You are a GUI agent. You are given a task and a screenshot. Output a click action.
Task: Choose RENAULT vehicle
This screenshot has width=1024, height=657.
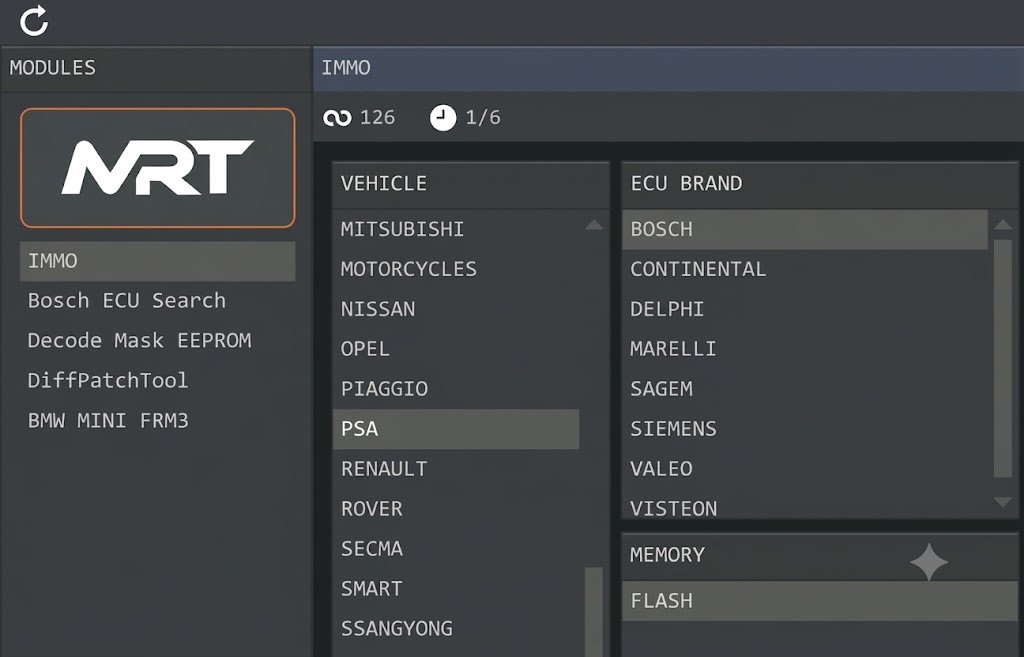point(456,469)
